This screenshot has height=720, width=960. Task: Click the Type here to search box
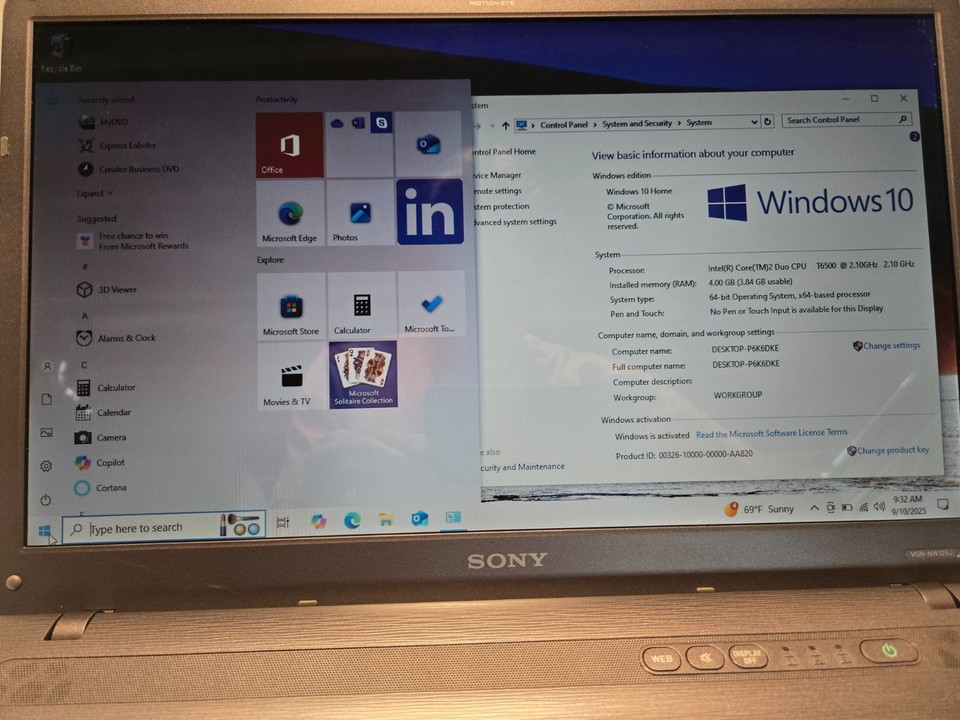140,527
